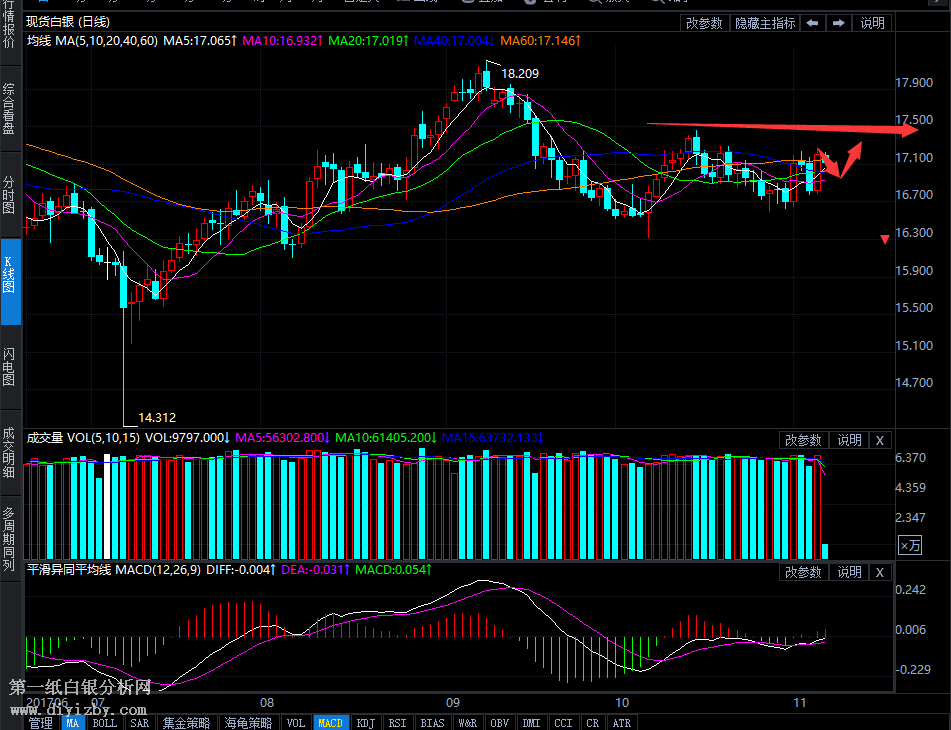Viewport: 951px width, 730px height.
Task: Click the left arrow in chart header
Action: tap(812, 23)
